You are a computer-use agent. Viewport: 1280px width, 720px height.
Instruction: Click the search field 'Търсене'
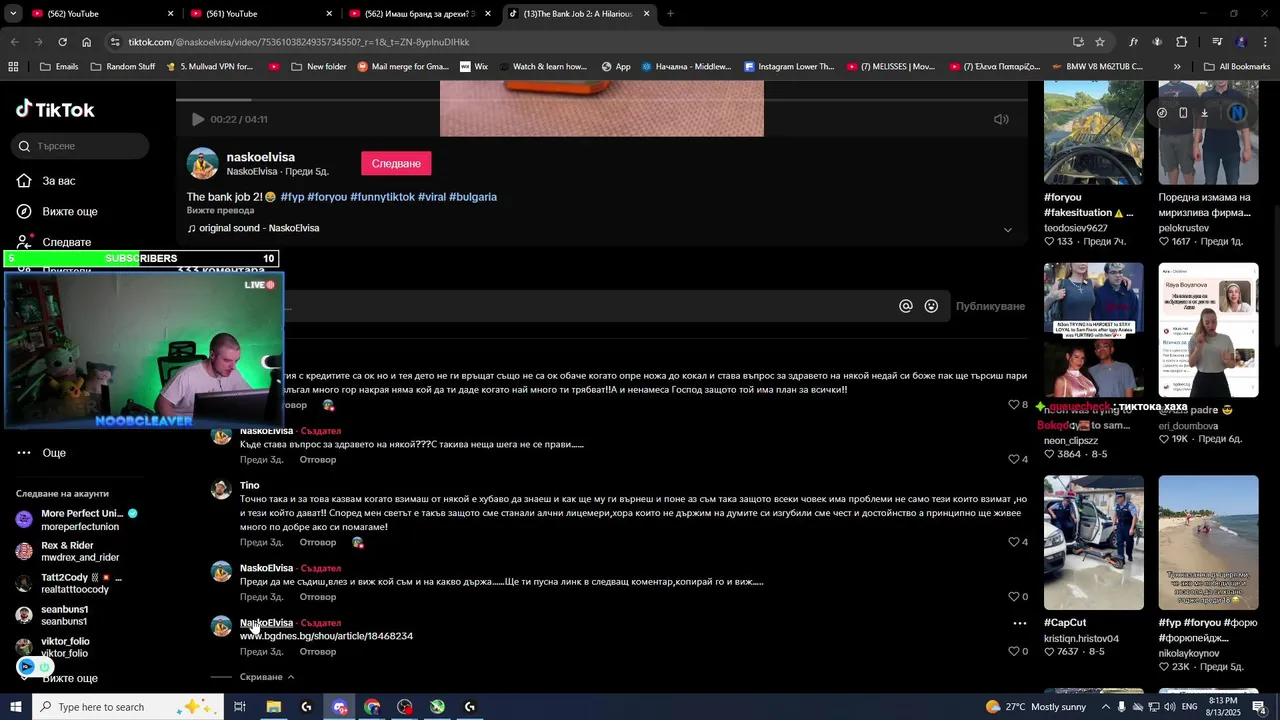coord(82,146)
